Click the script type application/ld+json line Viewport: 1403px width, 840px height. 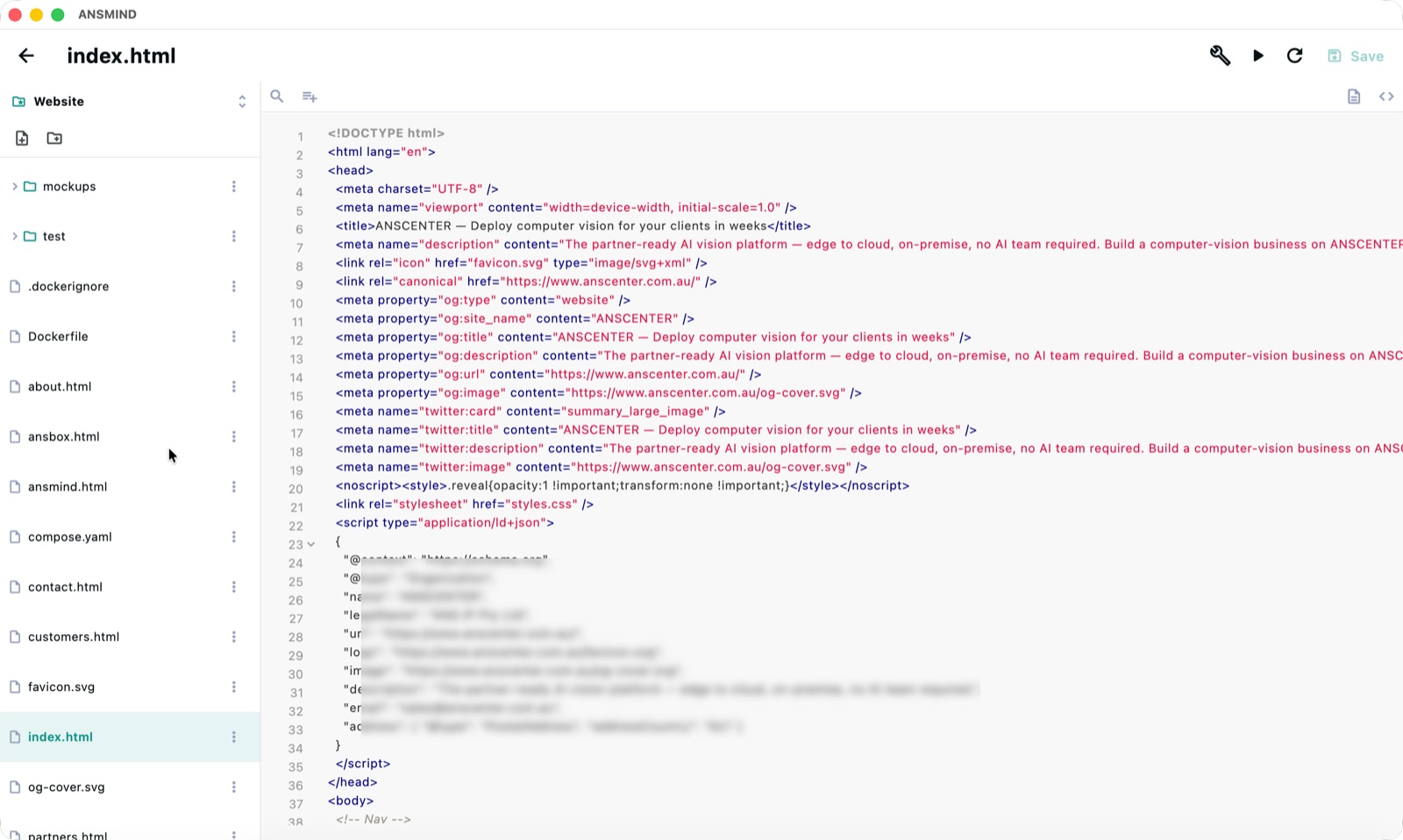click(445, 523)
